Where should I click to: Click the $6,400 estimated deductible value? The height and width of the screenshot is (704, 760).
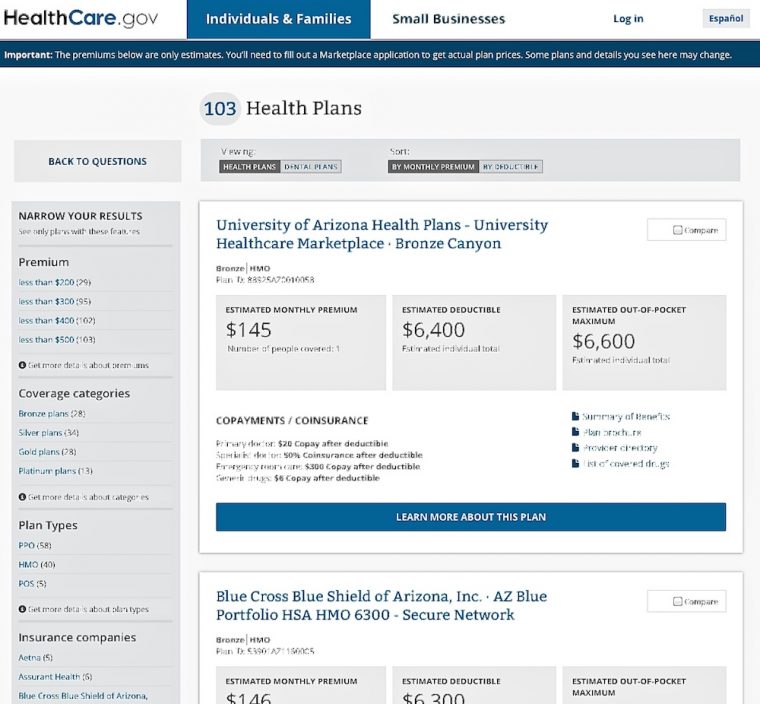point(433,330)
